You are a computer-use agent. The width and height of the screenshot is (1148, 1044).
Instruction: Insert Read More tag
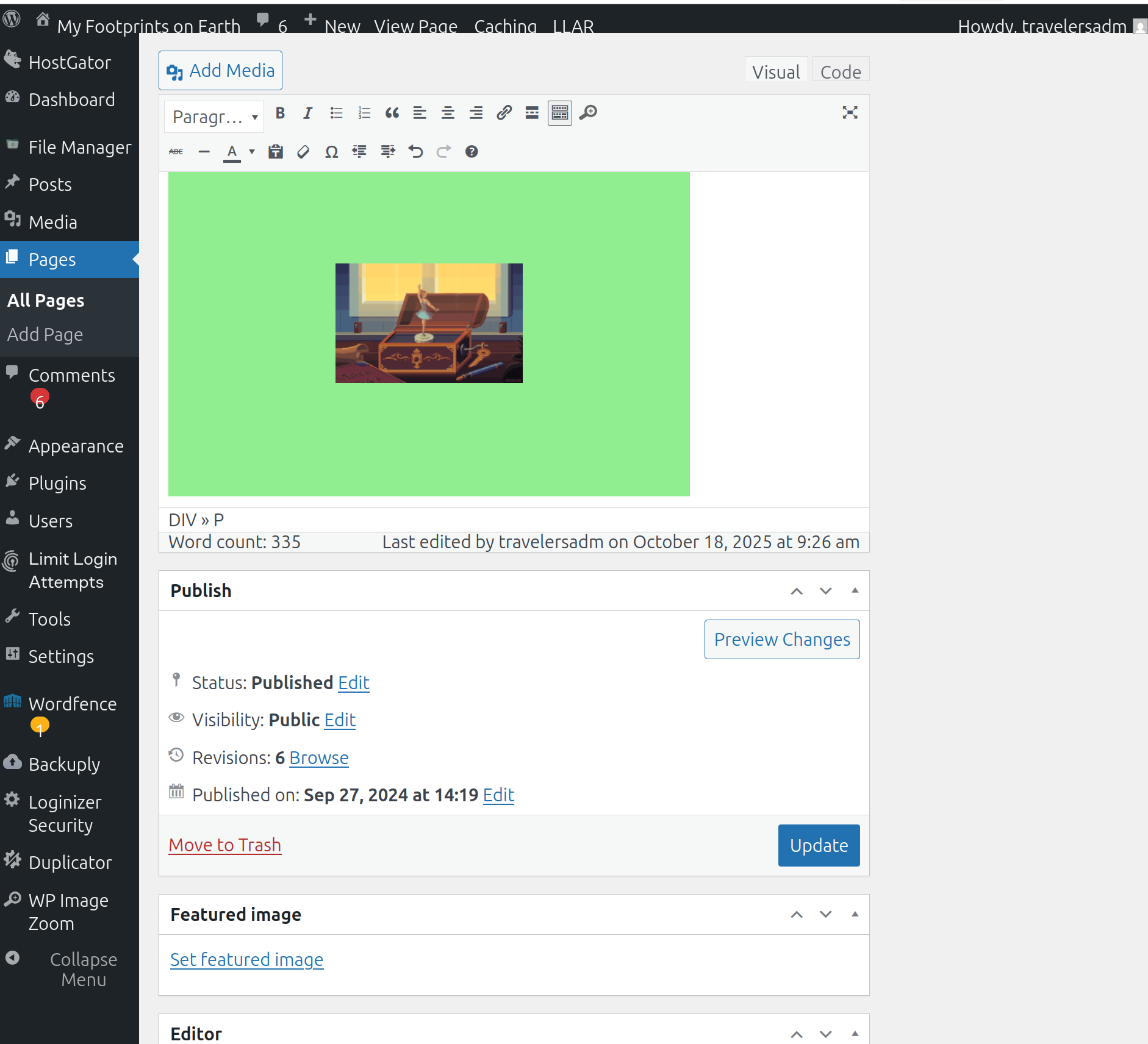(532, 113)
